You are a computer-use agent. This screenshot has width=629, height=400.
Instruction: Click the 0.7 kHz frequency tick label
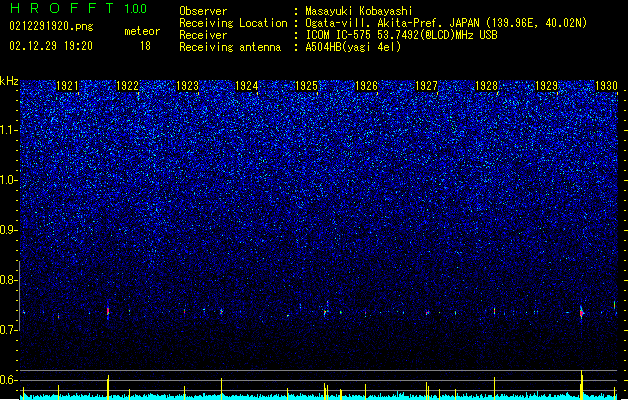click(9, 330)
